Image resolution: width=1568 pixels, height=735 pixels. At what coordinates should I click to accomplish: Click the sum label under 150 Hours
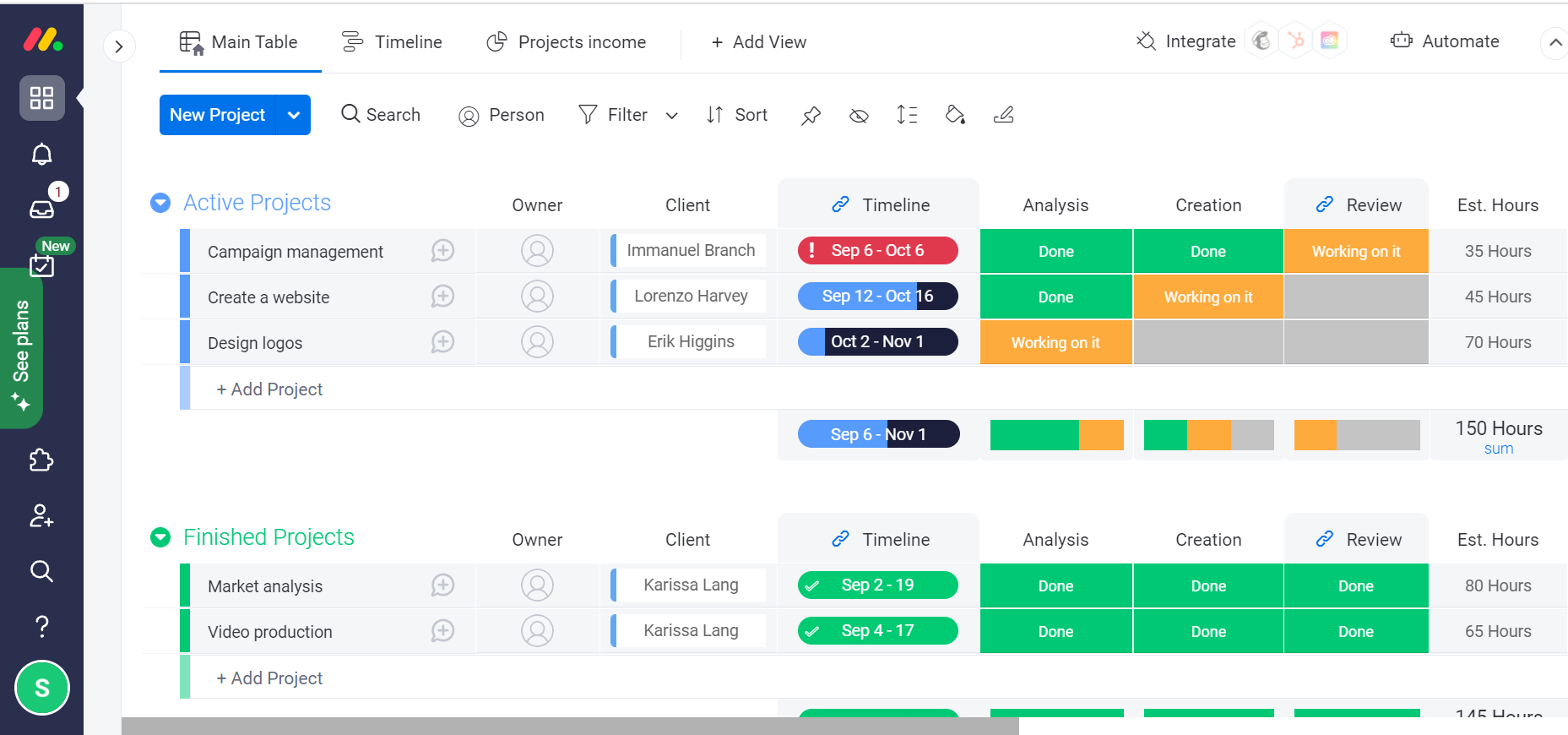[1499, 449]
